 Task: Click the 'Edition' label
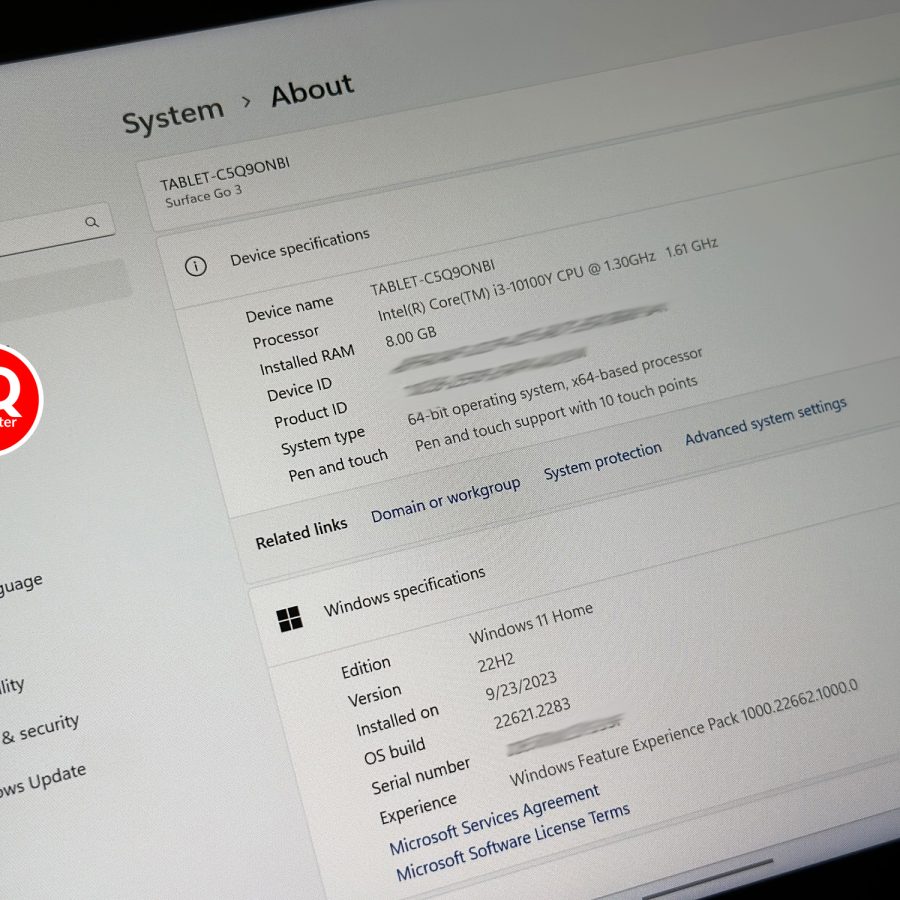366,668
